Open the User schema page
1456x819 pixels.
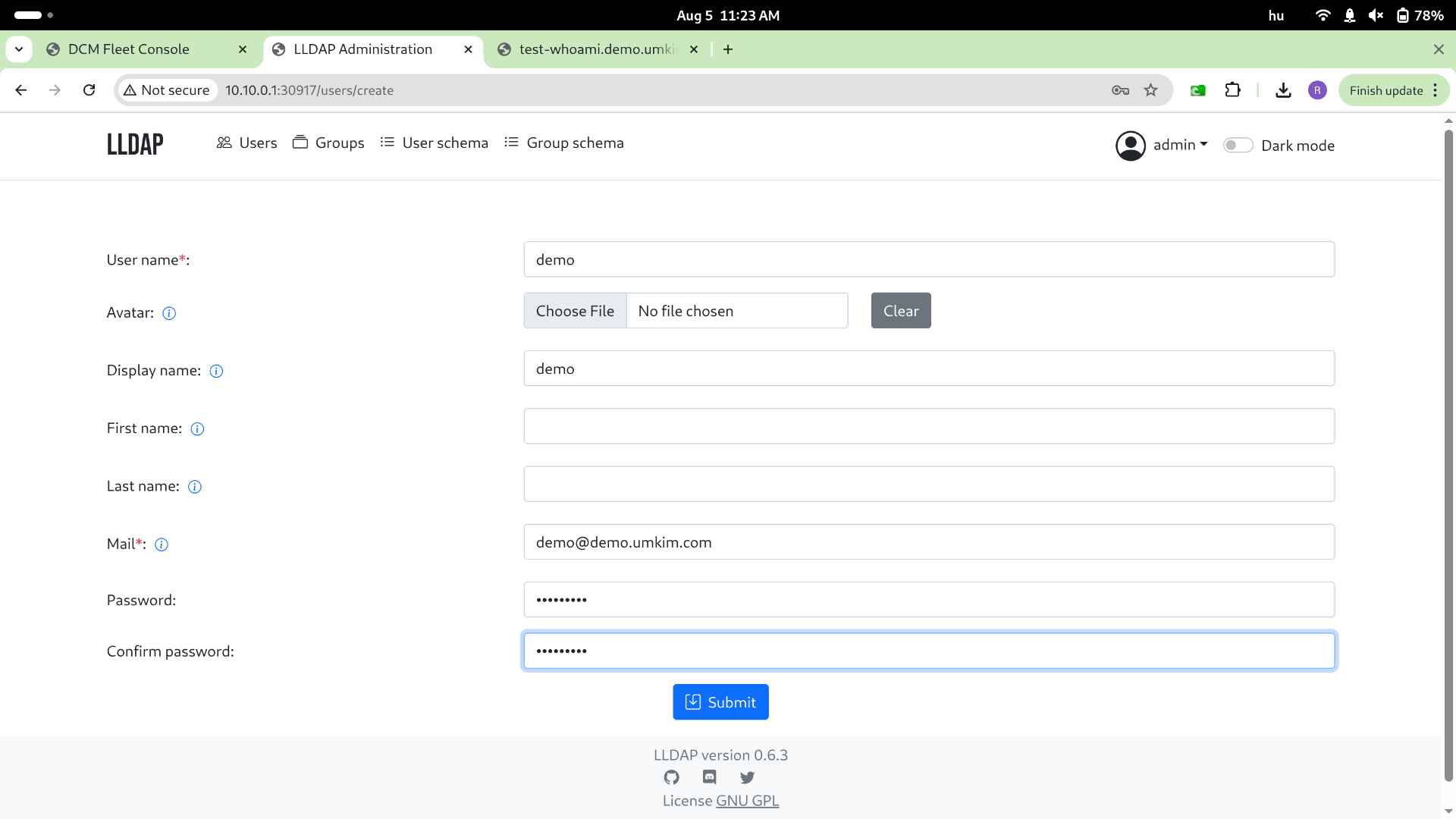[x=434, y=143]
